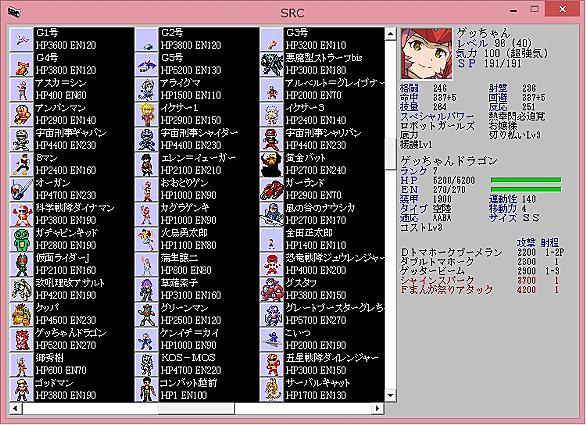The image size is (586, 425).
Task: Select the グスタフ unit icon
Action: click(x=271, y=290)
